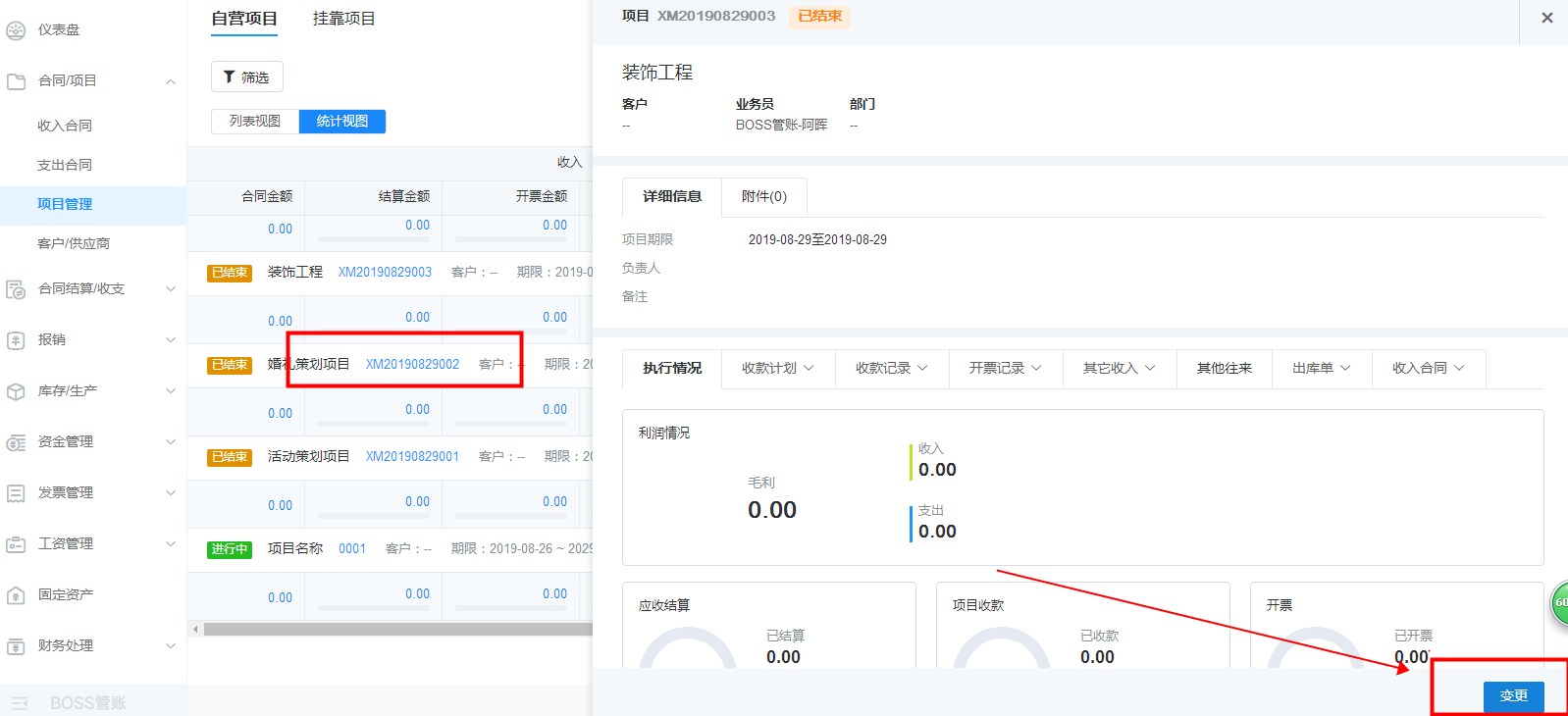Click the 装饰工程 project name in list
The height and width of the screenshot is (716, 1568).
295,273
